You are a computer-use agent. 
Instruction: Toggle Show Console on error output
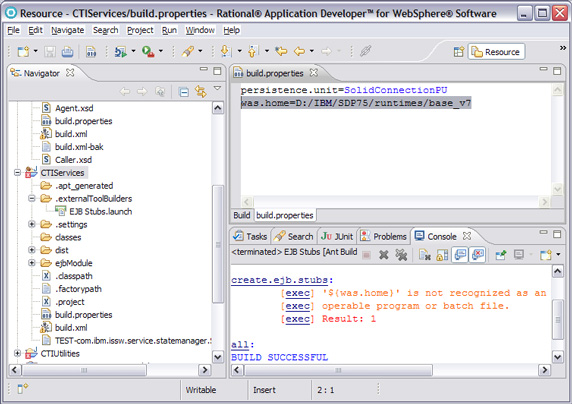point(478,254)
